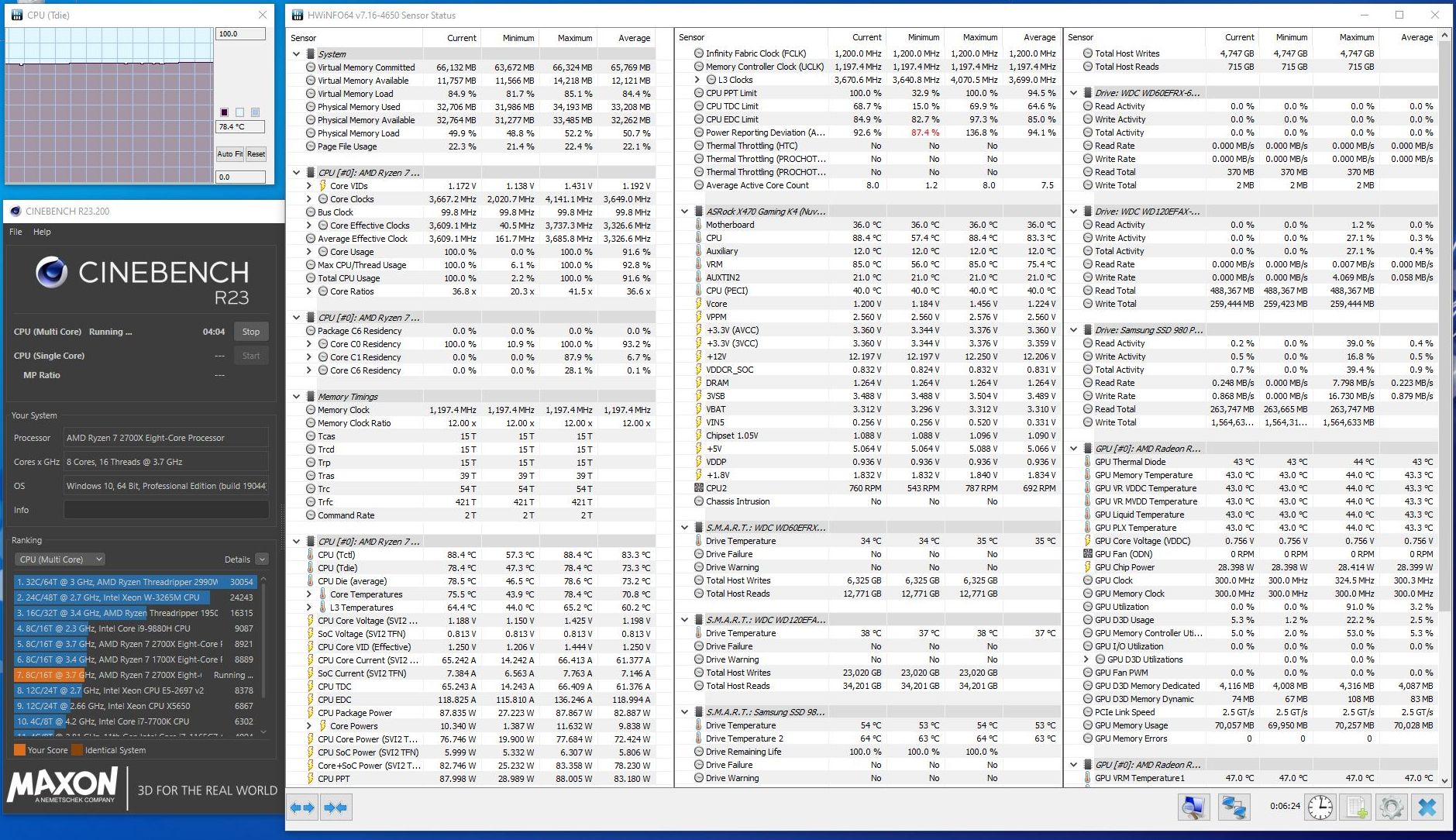Toggle the Details dropdown arrow in Cinebench
Image resolution: width=1456 pixels, height=840 pixels.
[262, 559]
